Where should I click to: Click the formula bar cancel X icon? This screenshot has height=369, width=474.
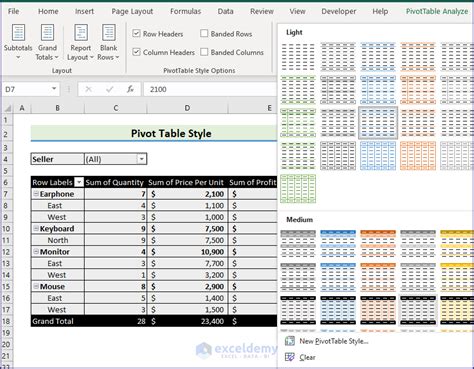(x=88, y=89)
